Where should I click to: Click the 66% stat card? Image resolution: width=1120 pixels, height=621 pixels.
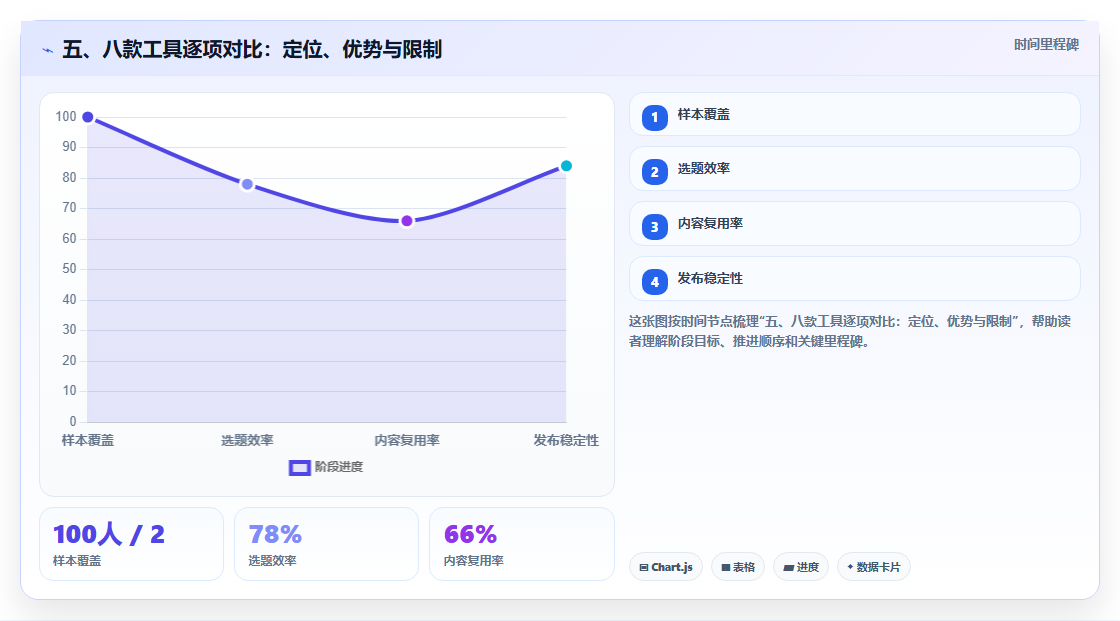pos(521,544)
